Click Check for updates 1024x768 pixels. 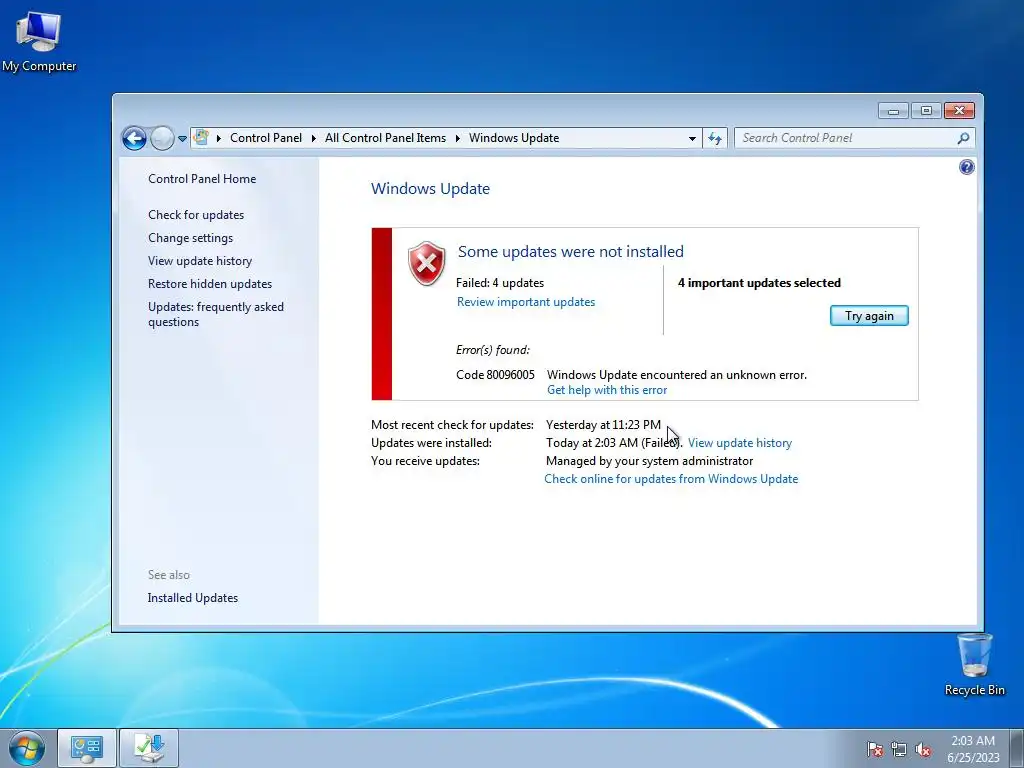pyautogui.click(x=196, y=215)
